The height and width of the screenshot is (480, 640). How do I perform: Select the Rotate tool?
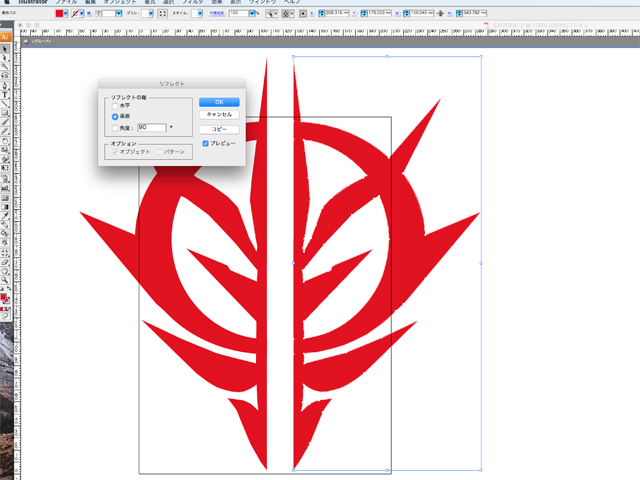click(x=5, y=141)
